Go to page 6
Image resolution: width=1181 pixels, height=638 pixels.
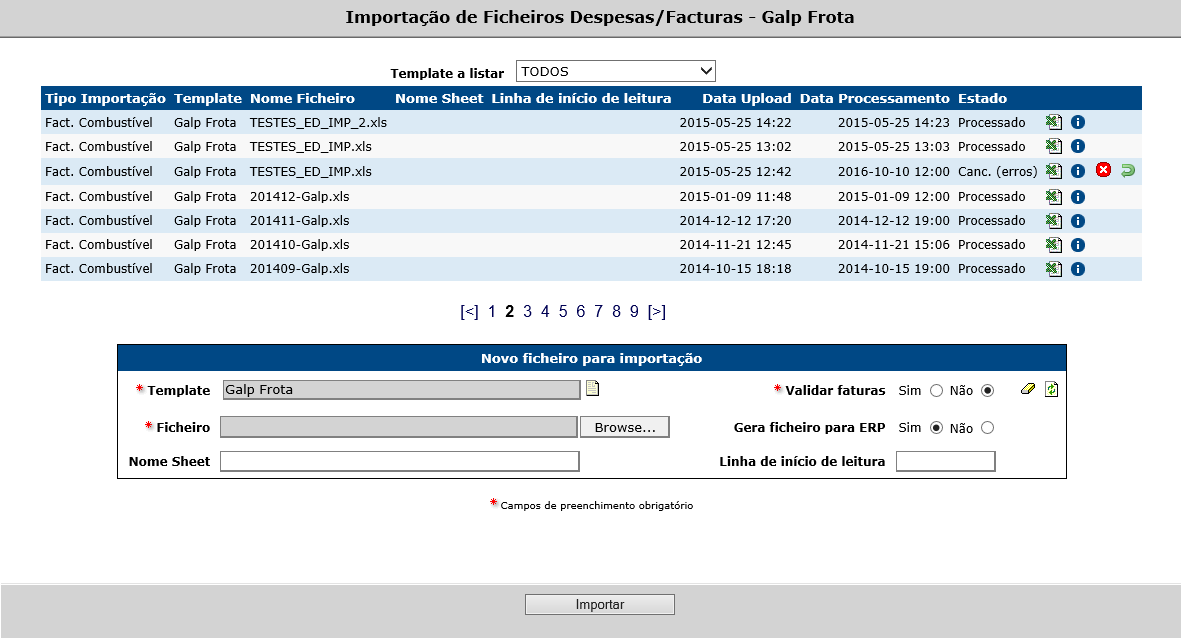point(581,312)
